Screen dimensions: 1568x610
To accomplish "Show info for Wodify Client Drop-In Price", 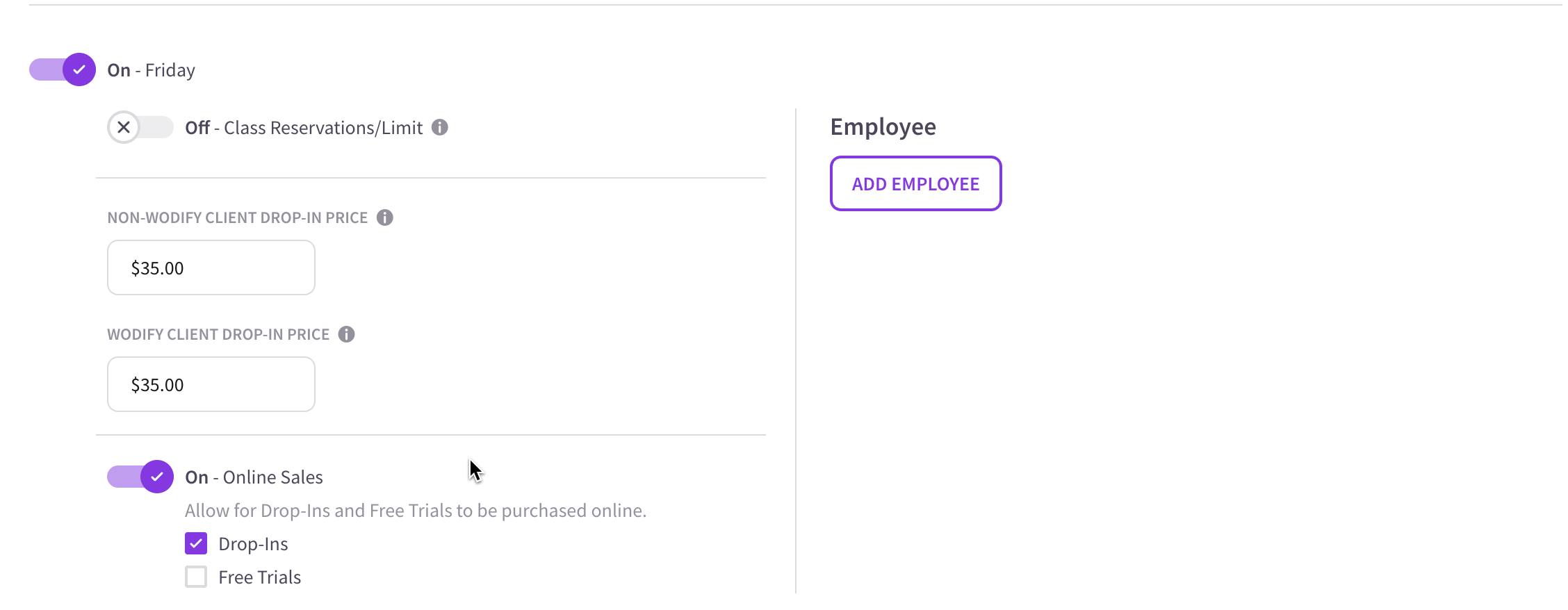I will coord(346,334).
